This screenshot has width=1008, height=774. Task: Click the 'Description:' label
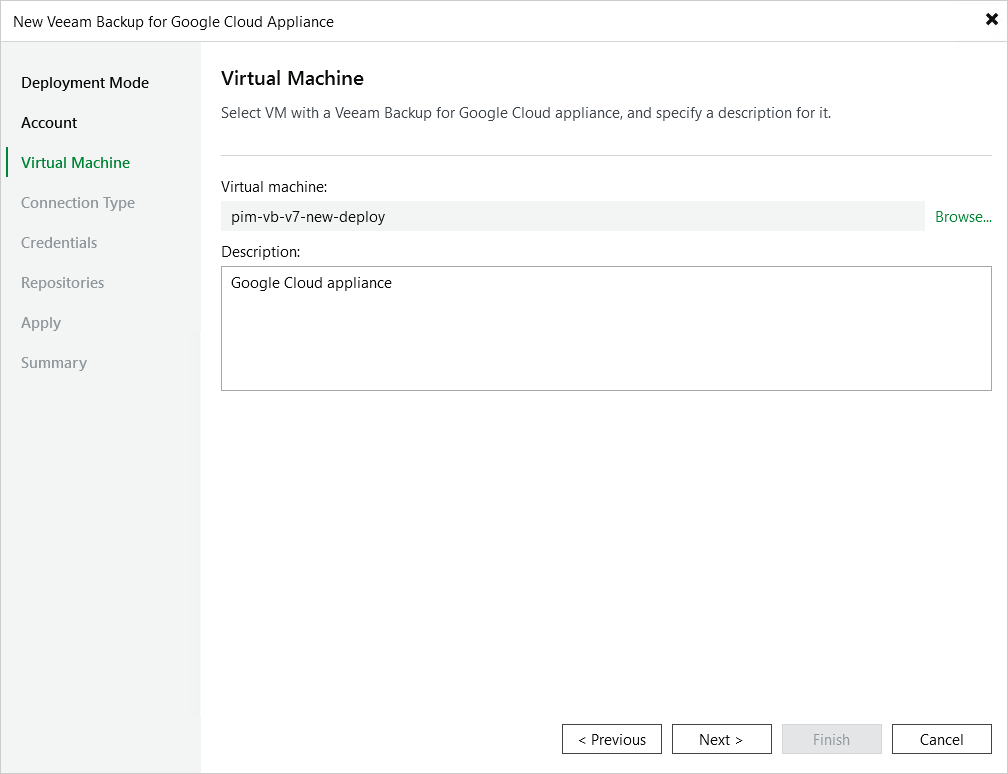pos(260,252)
